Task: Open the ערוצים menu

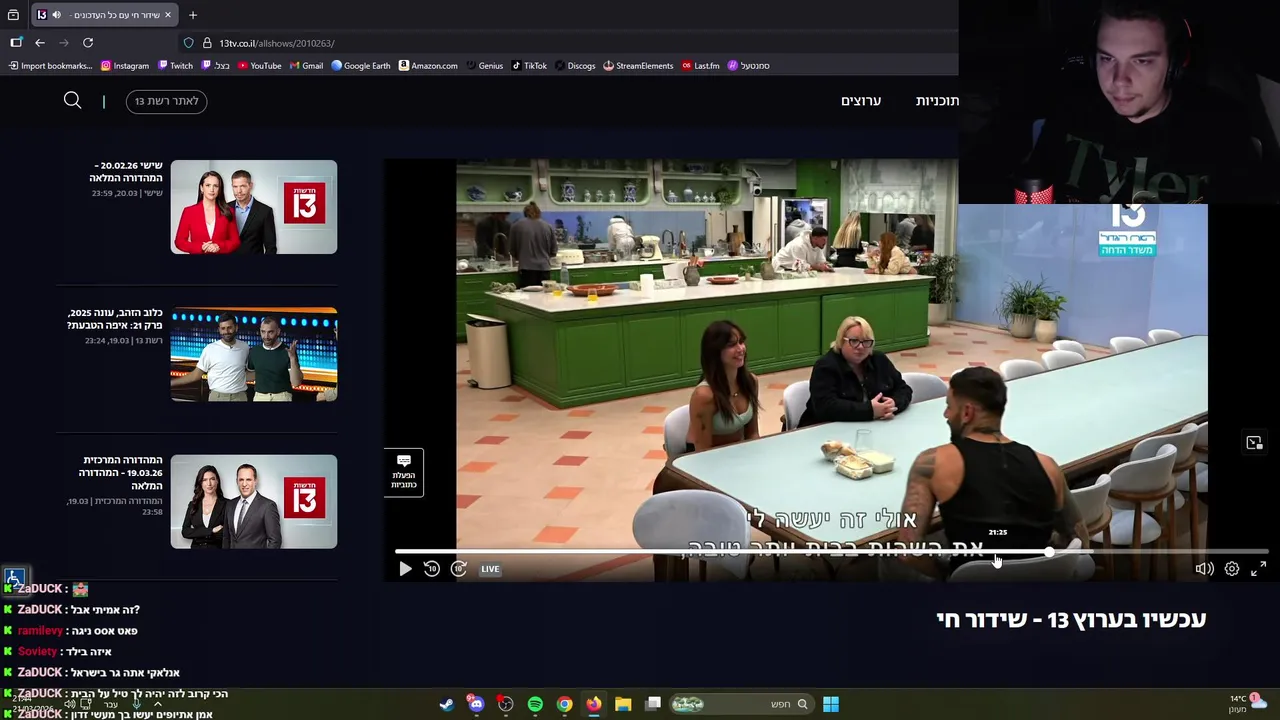Action: 861,101
